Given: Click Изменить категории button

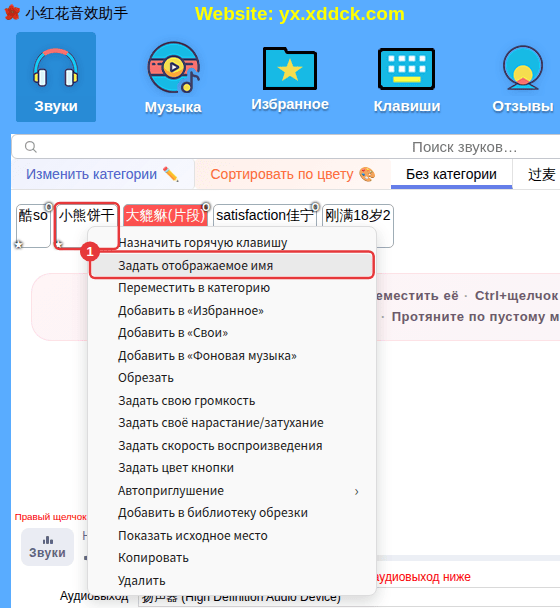Looking at the screenshot, I should (103, 174).
